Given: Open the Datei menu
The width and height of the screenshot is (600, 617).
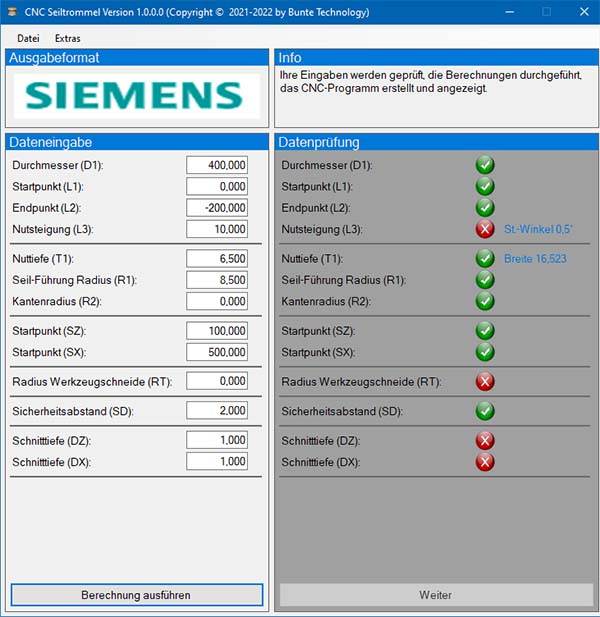Looking at the screenshot, I should [x=28, y=38].
